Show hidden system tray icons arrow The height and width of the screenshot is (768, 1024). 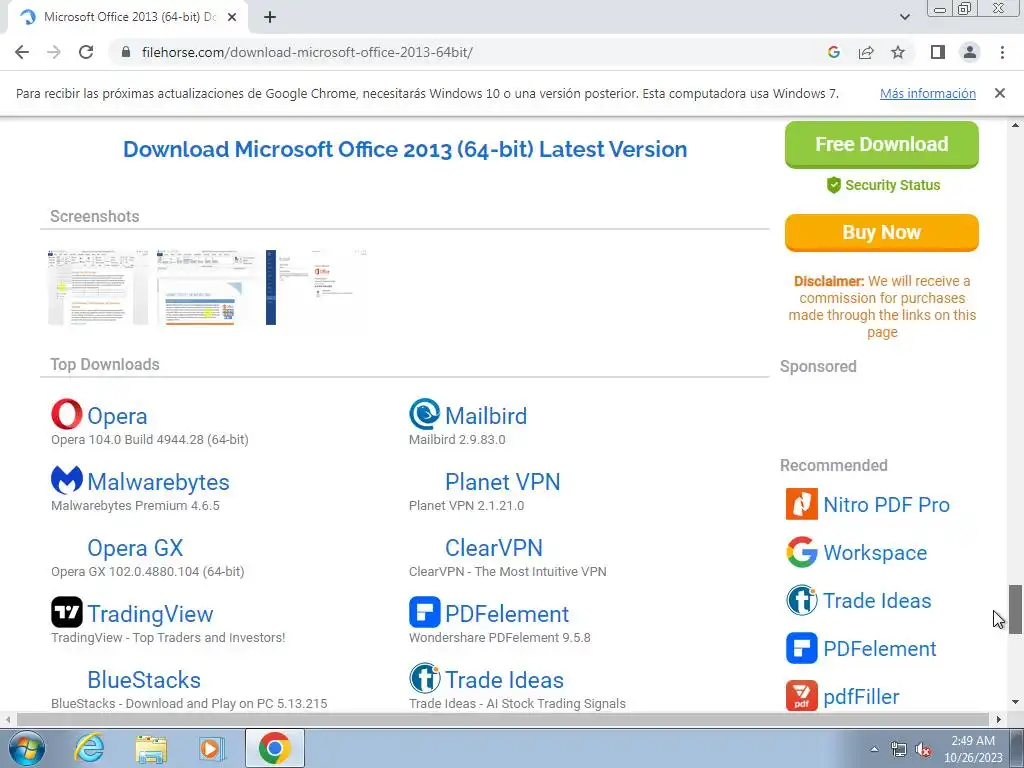[874, 749]
